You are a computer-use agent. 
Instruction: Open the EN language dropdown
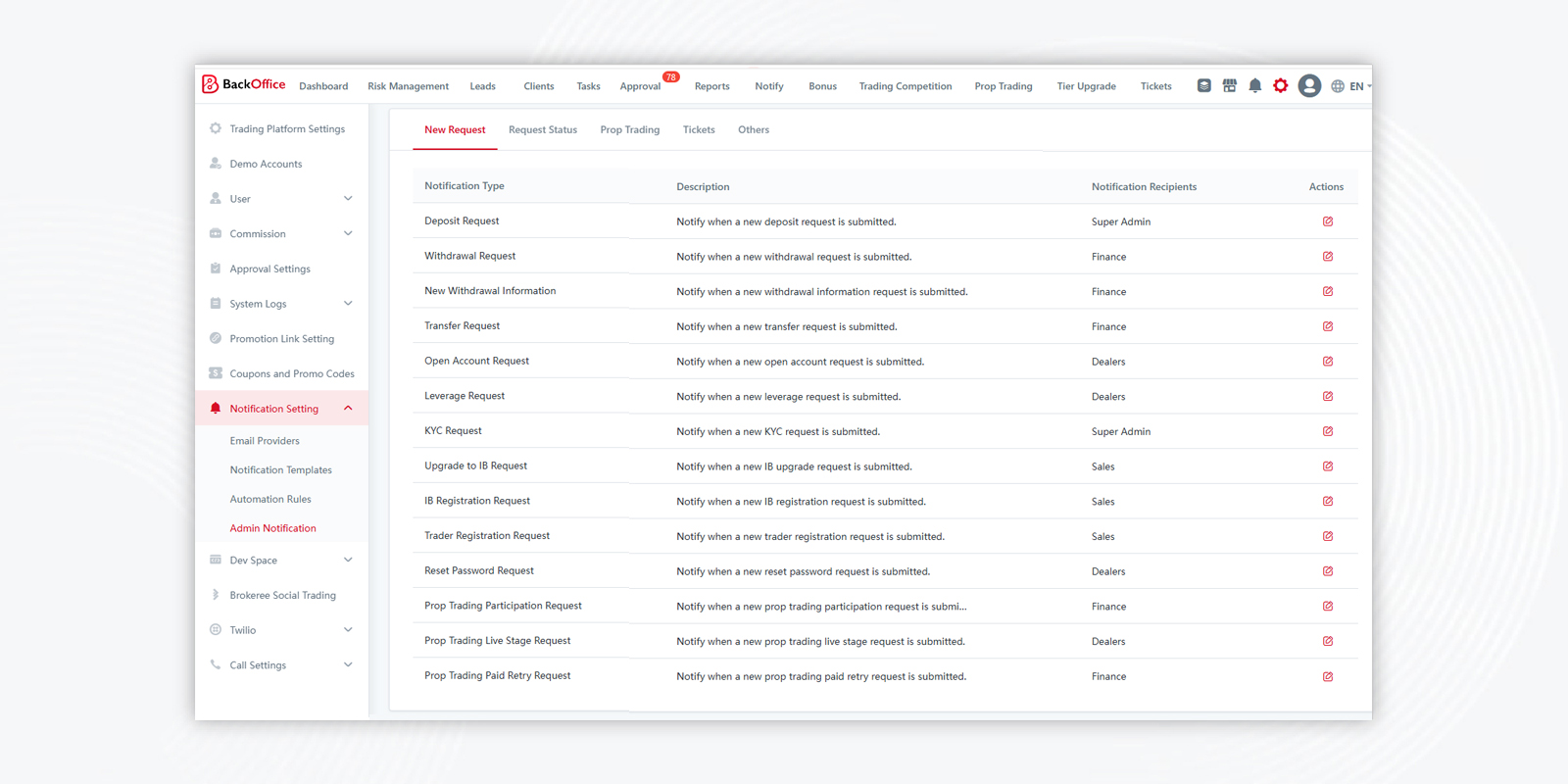click(x=1351, y=86)
